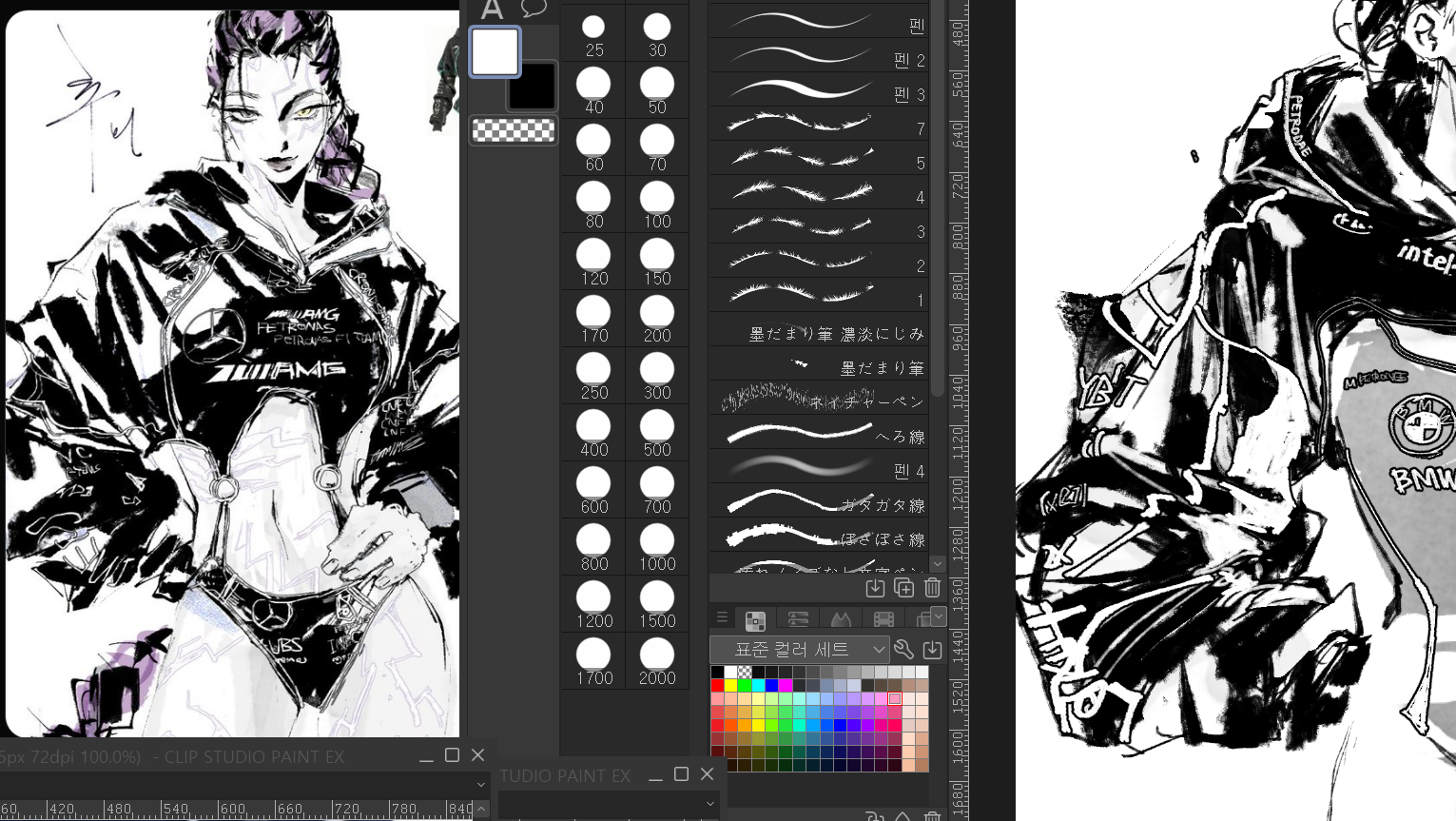Switch to the Color Slider tab
The image size is (1456, 821).
(x=798, y=620)
